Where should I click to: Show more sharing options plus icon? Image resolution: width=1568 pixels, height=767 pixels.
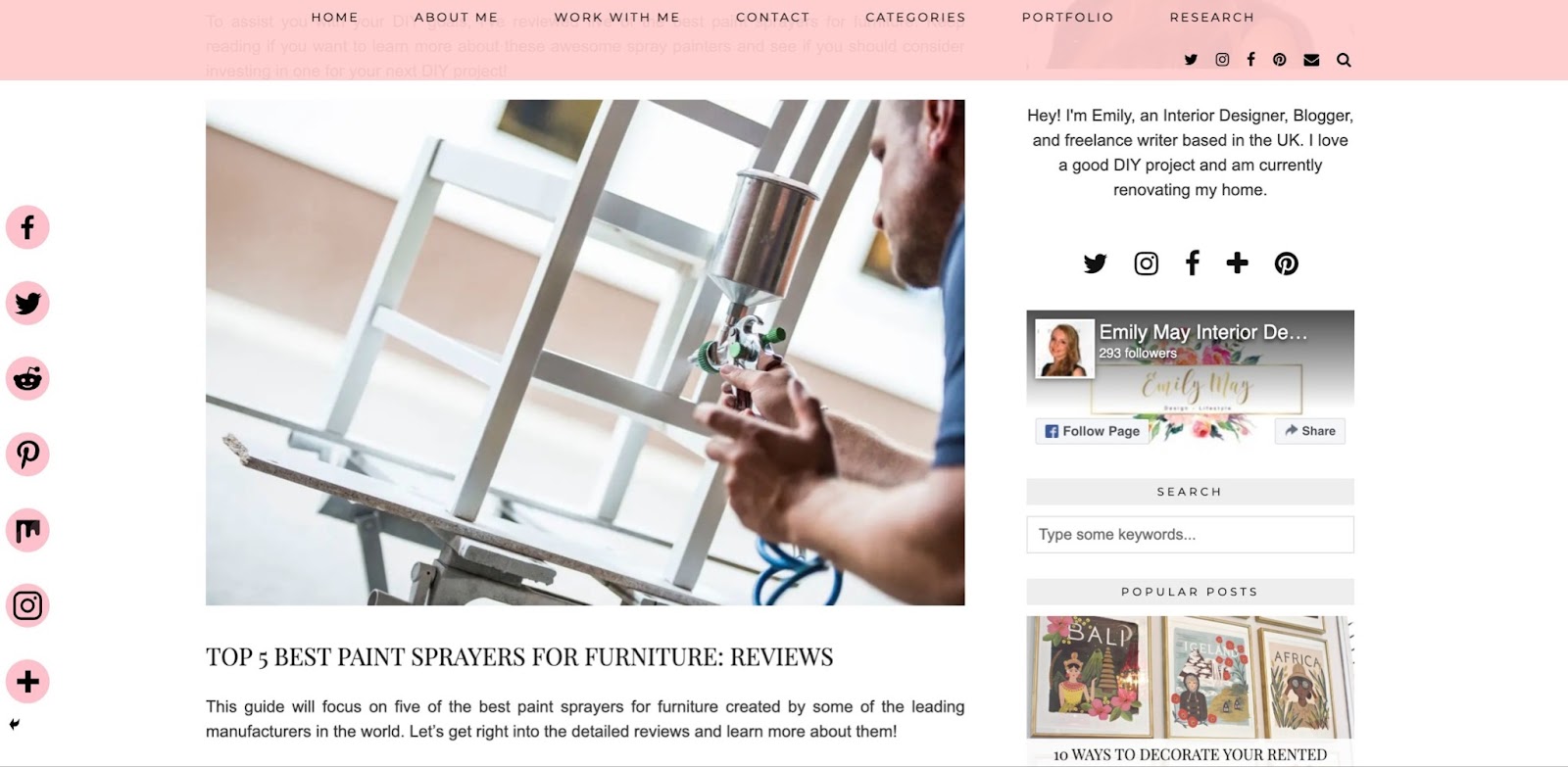point(27,682)
